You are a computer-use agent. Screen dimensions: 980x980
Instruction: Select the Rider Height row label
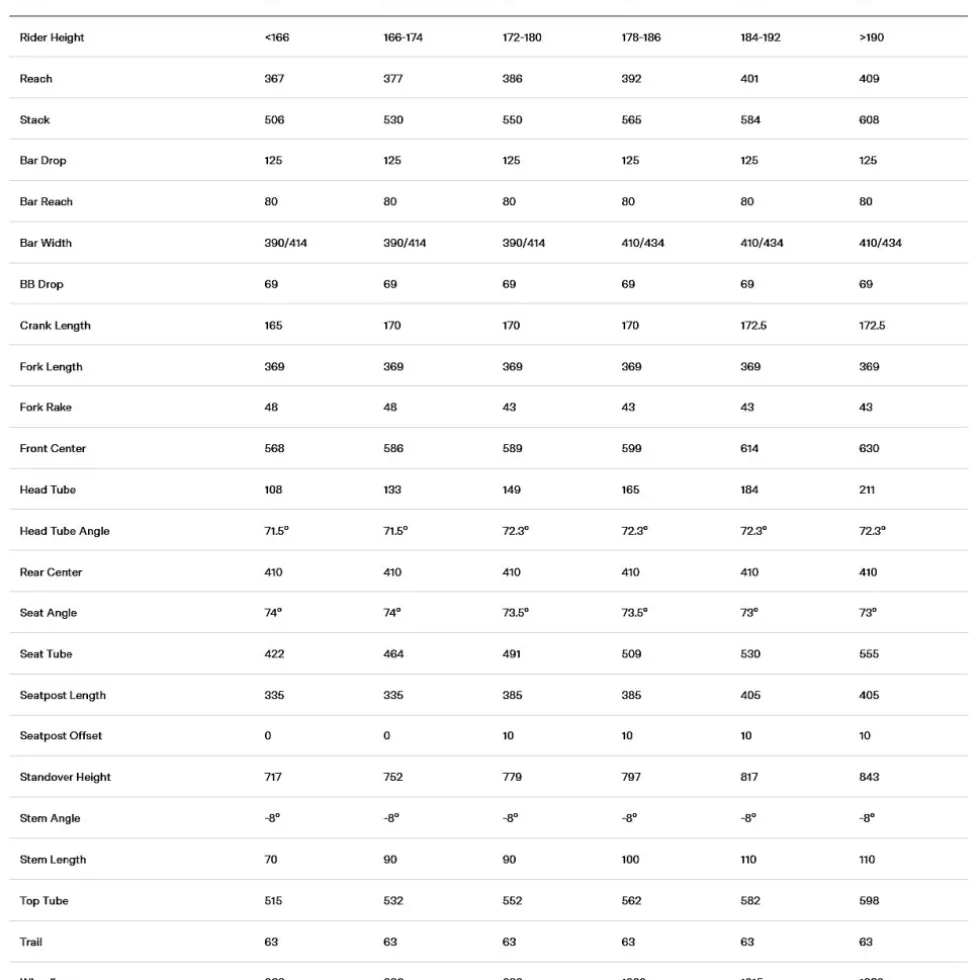point(52,38)
